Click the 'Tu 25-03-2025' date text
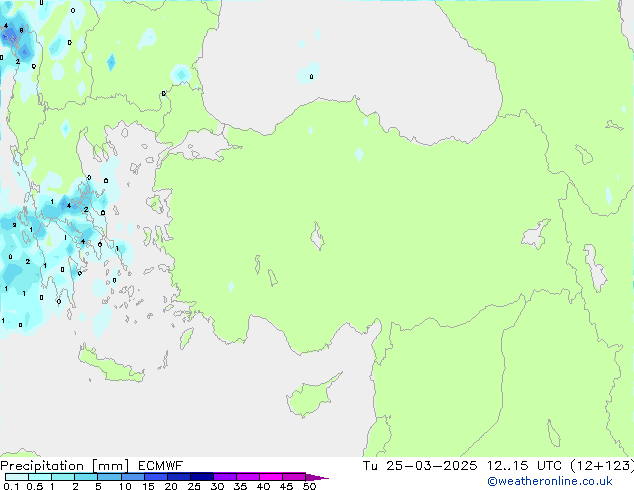This screenshot has width=634, height=490. [x=420, y=466]
